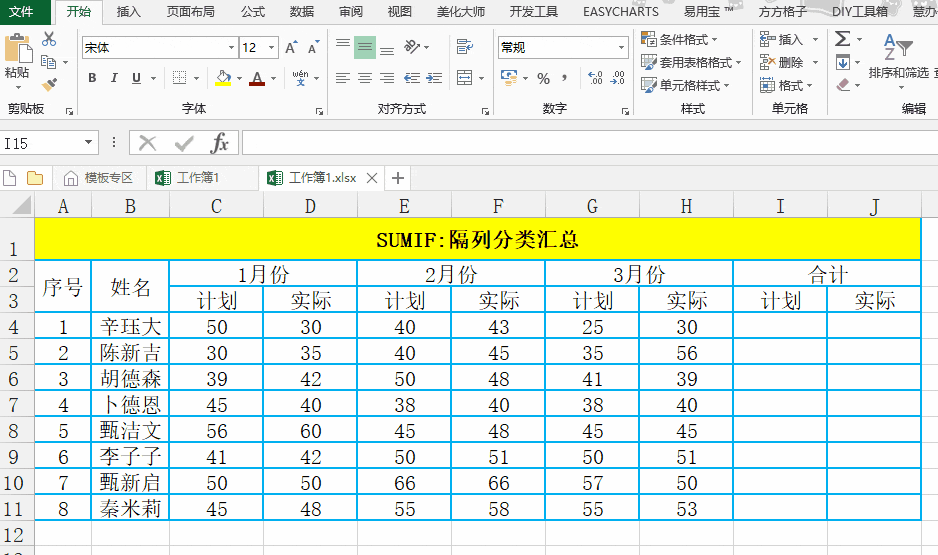This screenshot has height=555, width=938.
Task: Click the 排序和筛选 button
Action: [x=897, y=72]
